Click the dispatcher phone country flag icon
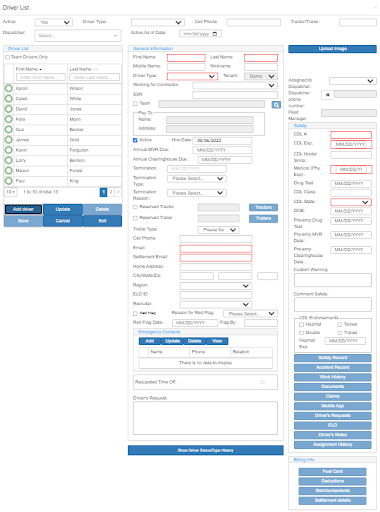380x512 pixels. pos(327,95)
